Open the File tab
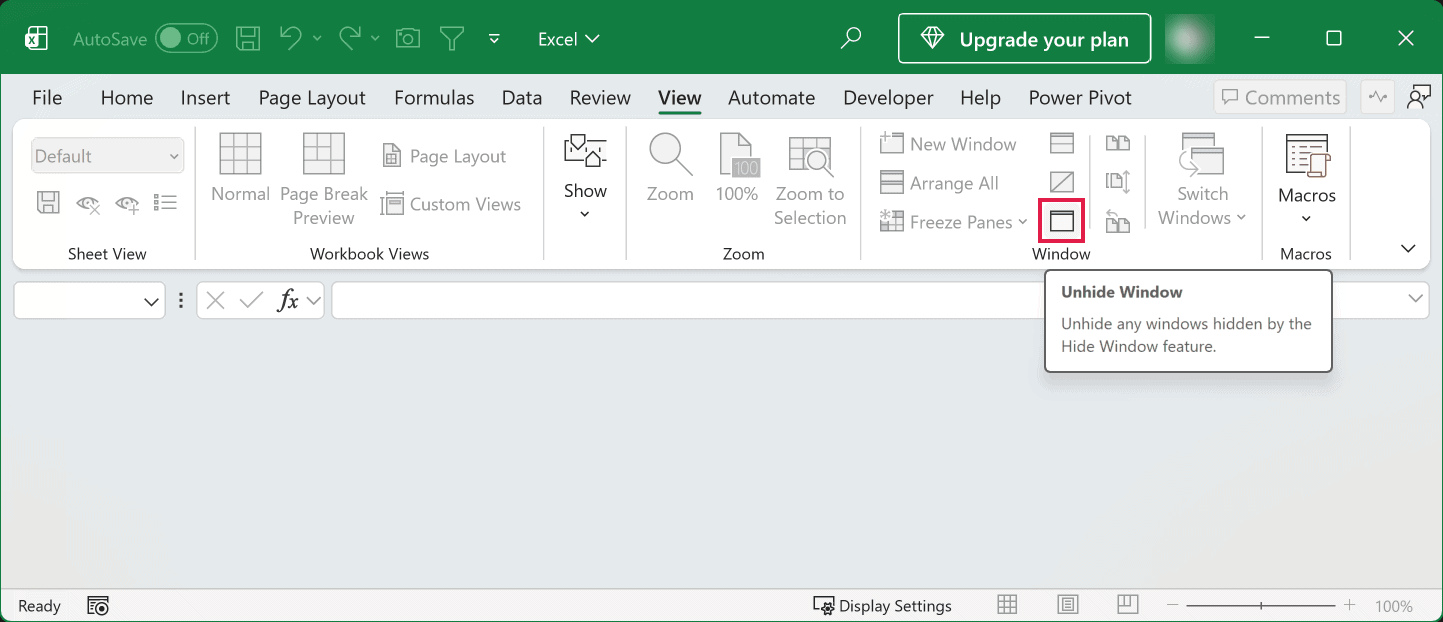The height and width of the screenshot is (622, 1443). (47, 97)
